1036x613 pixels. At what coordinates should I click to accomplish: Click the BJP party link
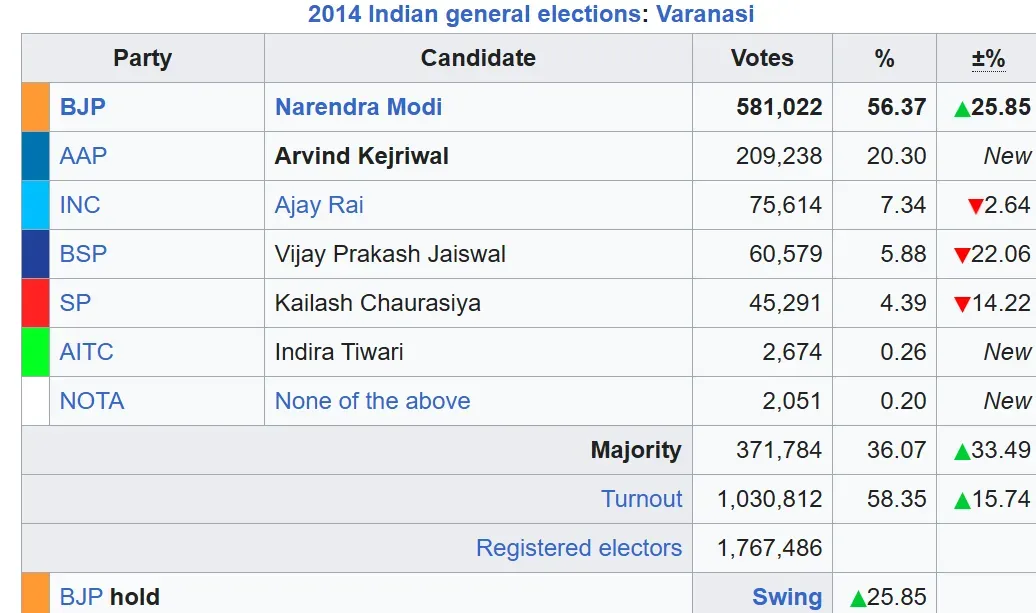click(x=83, y=107)
